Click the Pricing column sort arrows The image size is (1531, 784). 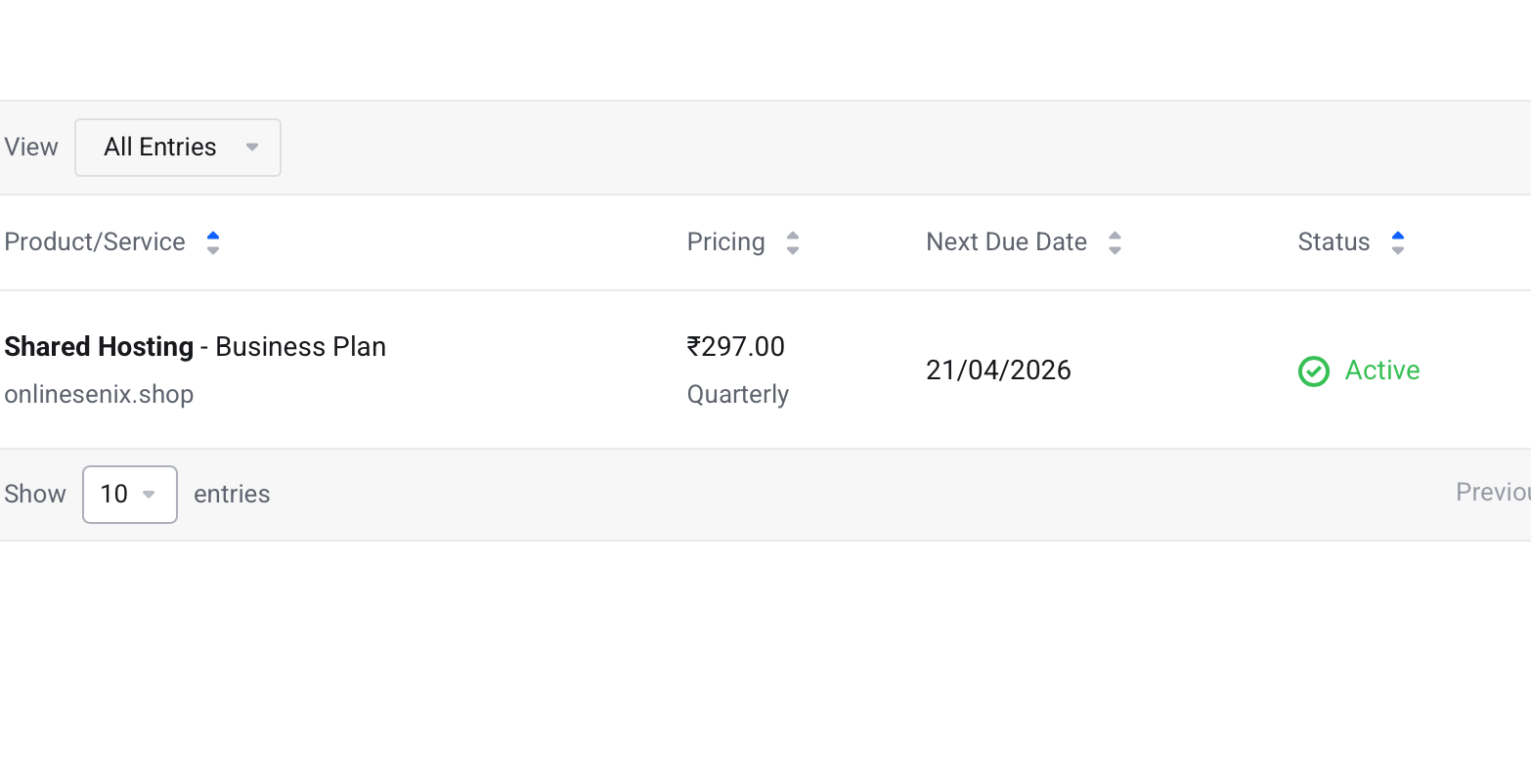pyautogui.click(x=793, y=242)
